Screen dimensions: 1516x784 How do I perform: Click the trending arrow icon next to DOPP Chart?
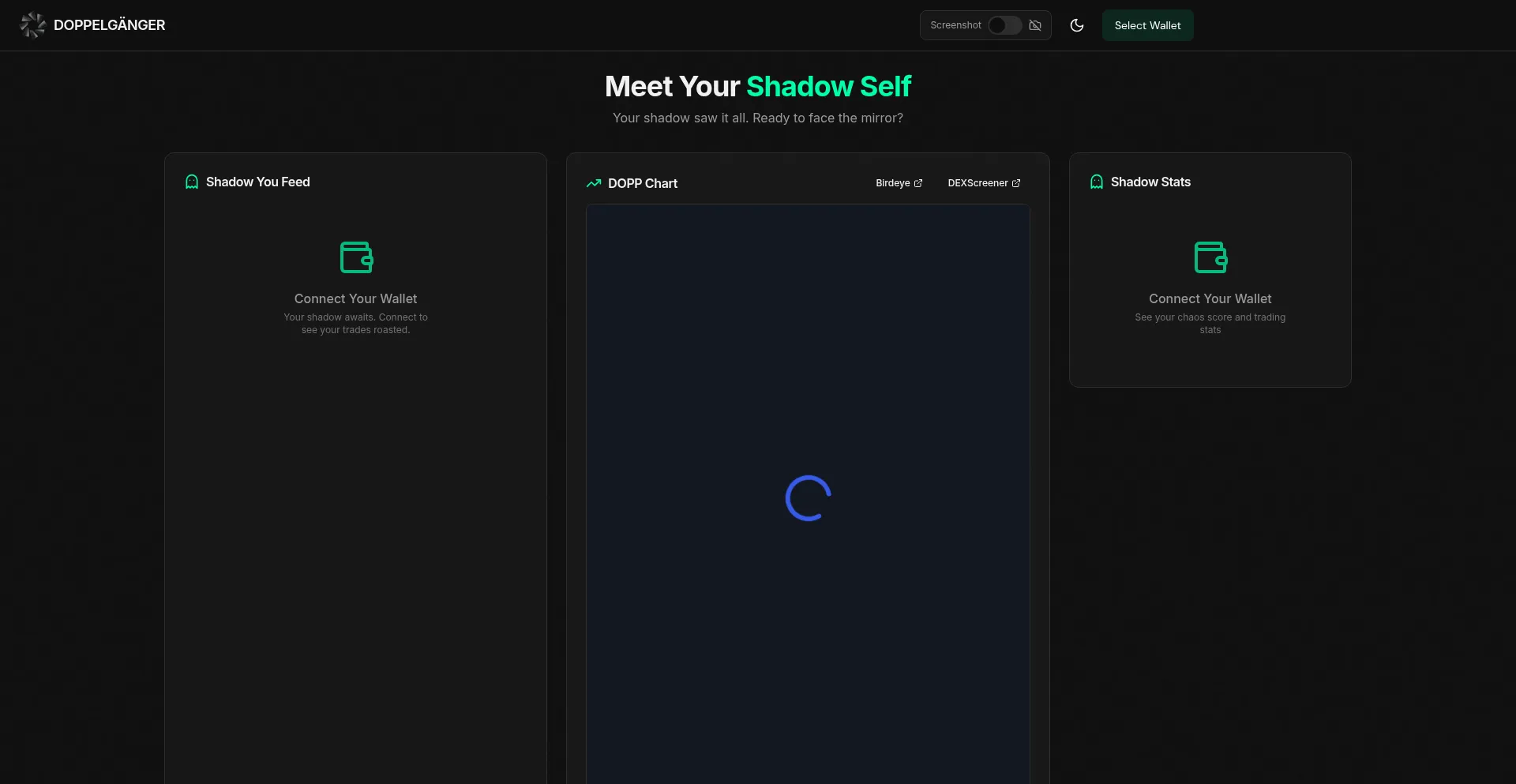(x=594, y=183)
